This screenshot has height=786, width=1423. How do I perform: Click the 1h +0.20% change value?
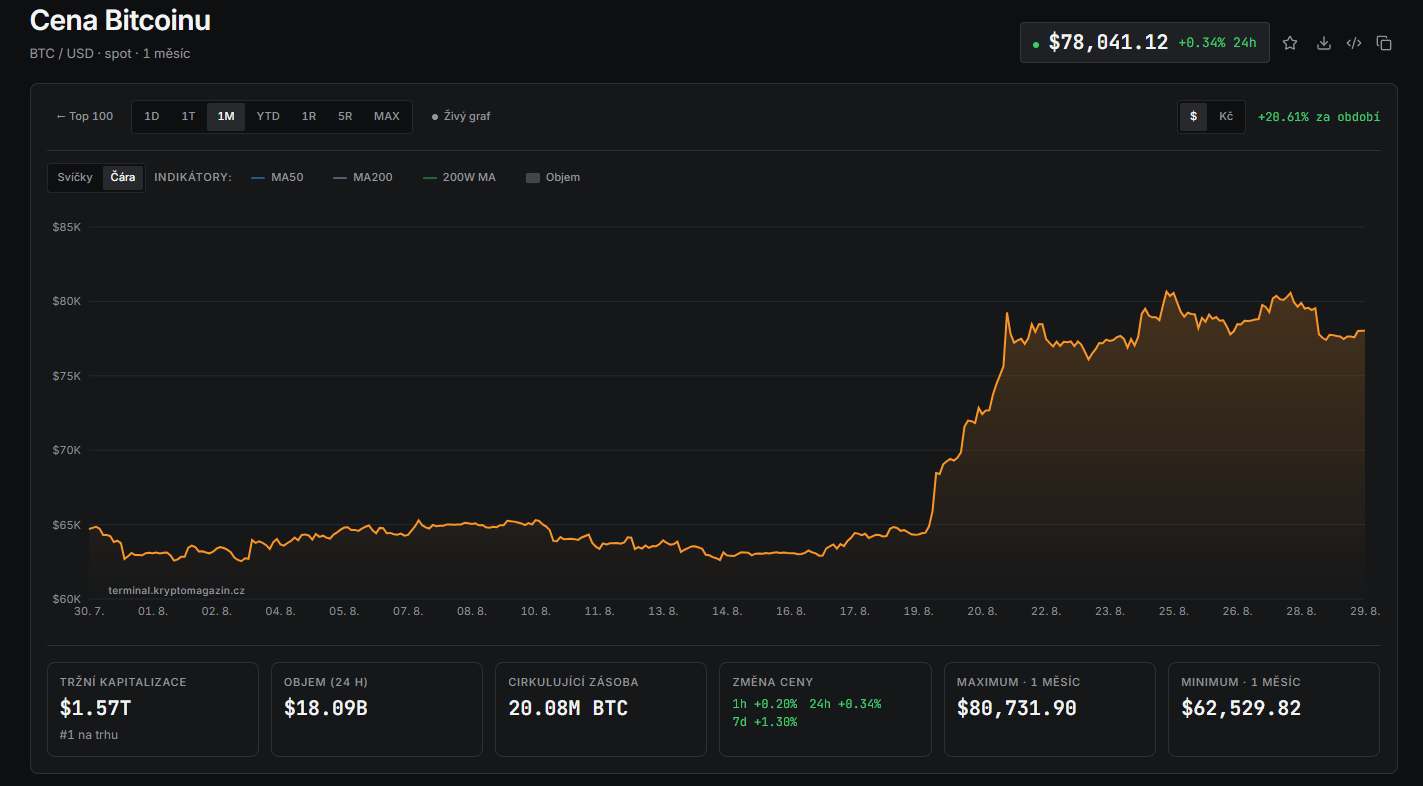click(x=765, y=704)
